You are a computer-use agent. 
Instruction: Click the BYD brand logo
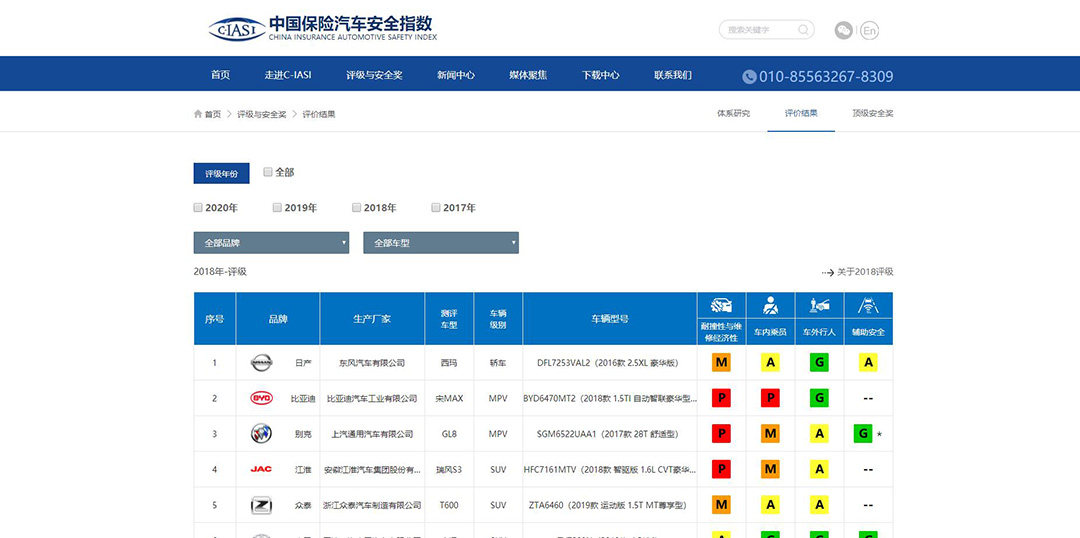[x=261, y=398]
